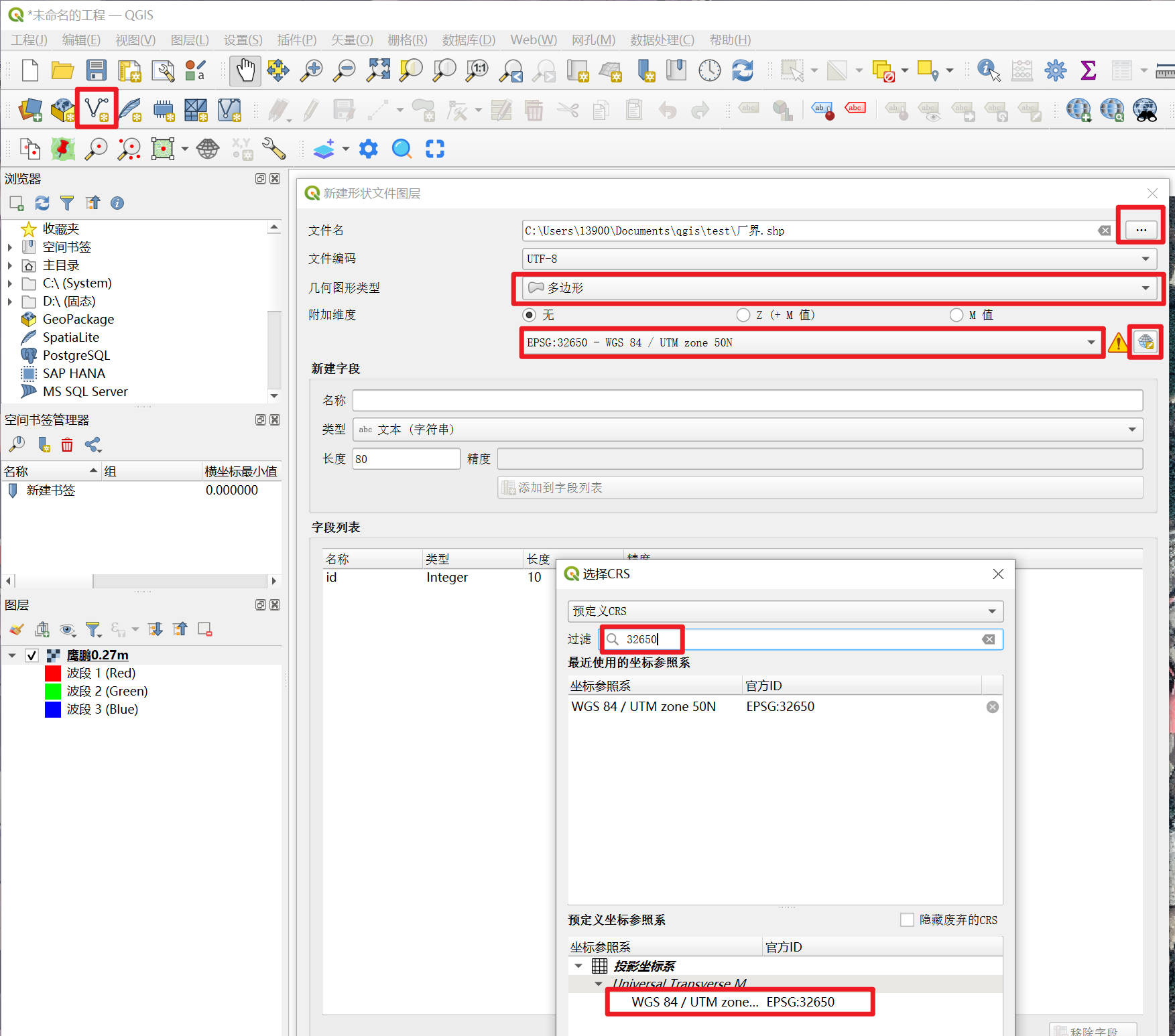This screenshot has width=1175, height=1036.
Task: Open the New Shapefile Layer tool
Action: tap(97, 109)
